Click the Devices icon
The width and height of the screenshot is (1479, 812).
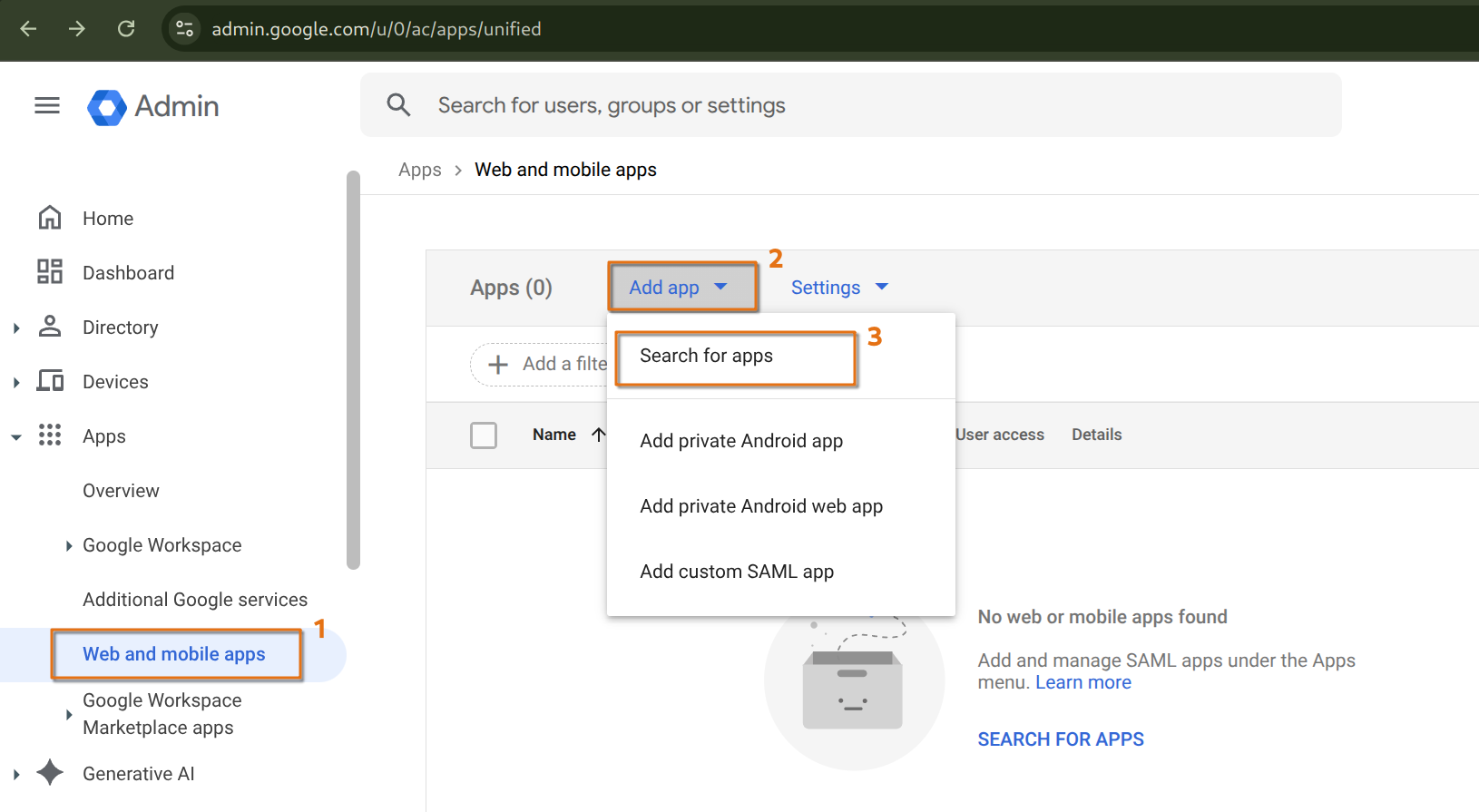(x=50, y=381)
